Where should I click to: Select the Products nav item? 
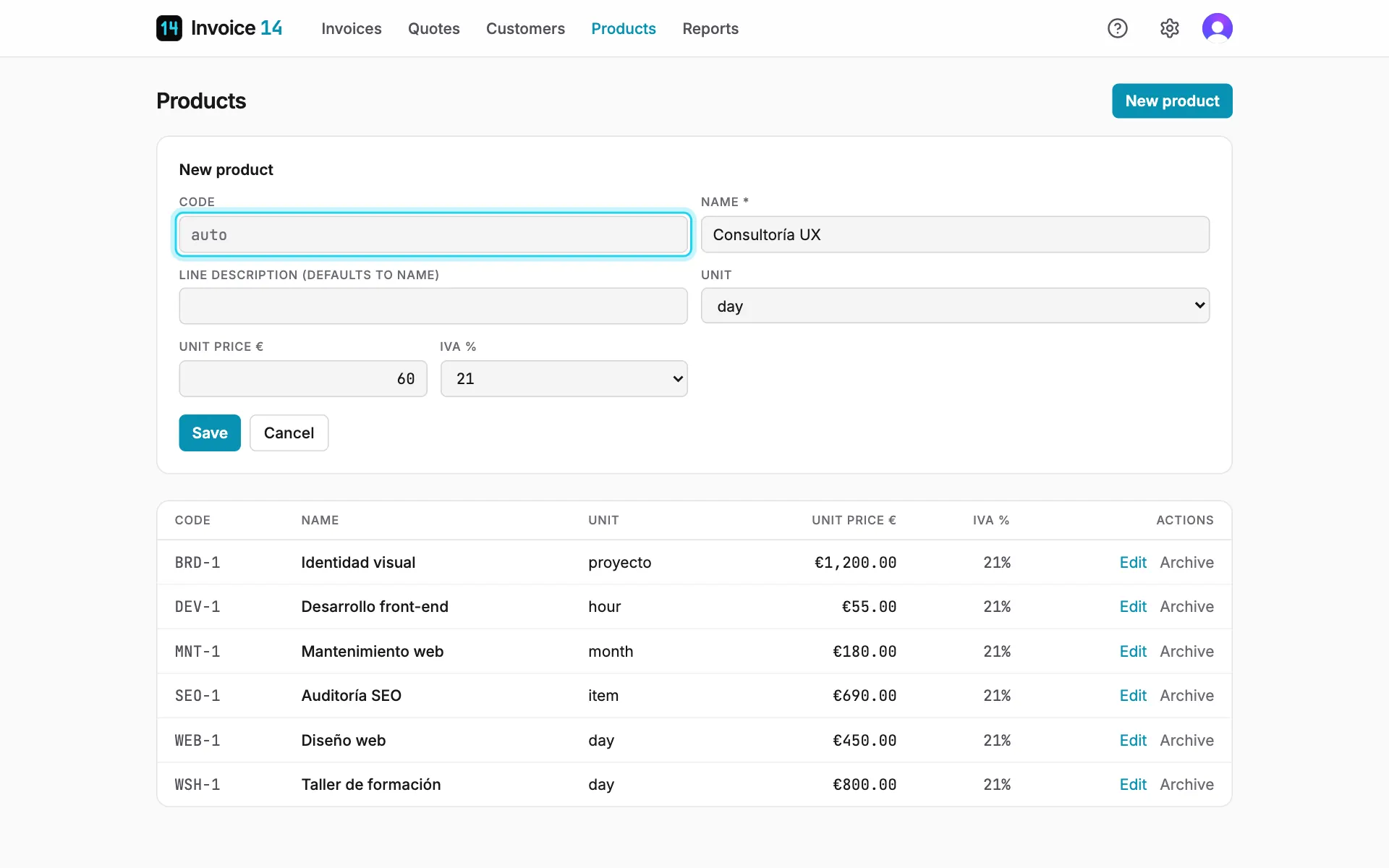(624, 28)
